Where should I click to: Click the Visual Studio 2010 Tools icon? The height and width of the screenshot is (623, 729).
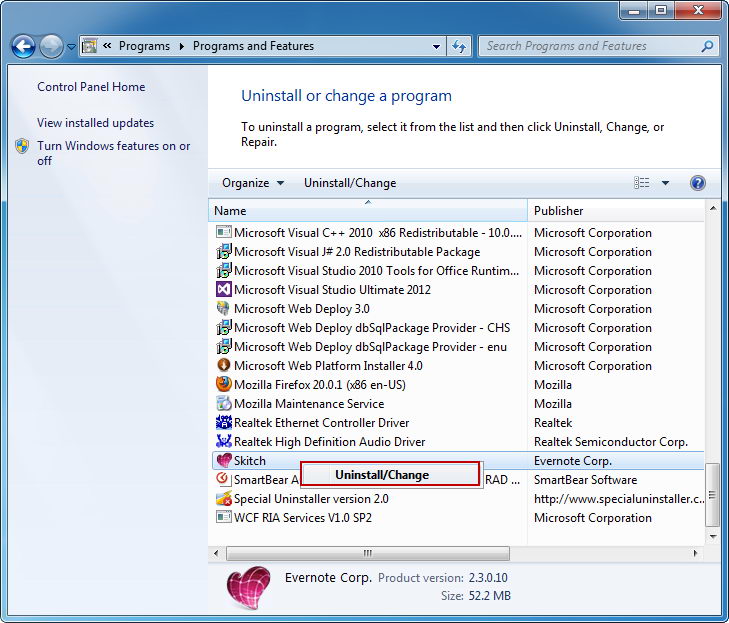click(x=224, y=271)
